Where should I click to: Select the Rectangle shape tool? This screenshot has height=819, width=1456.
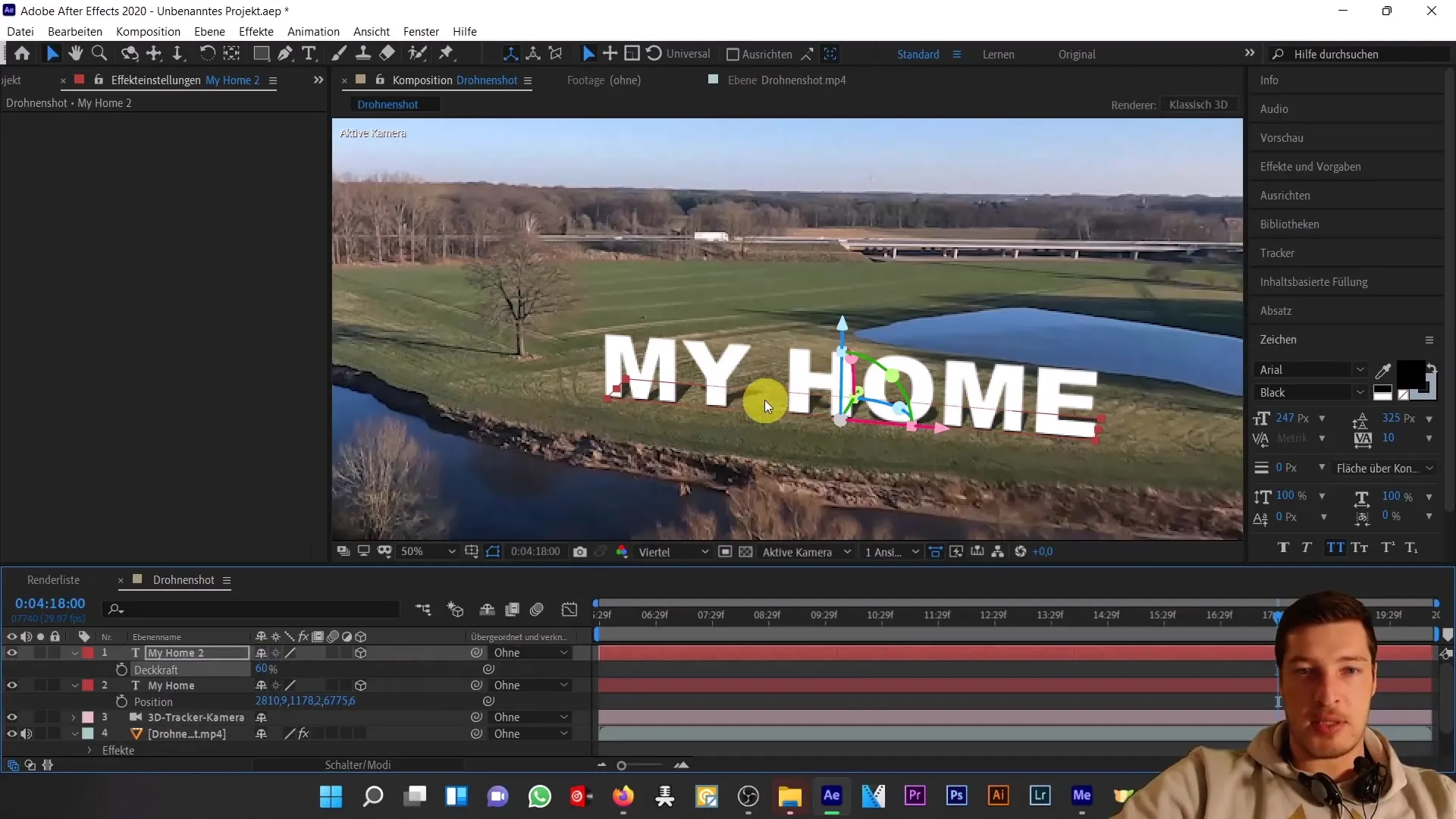coord(261,54)
